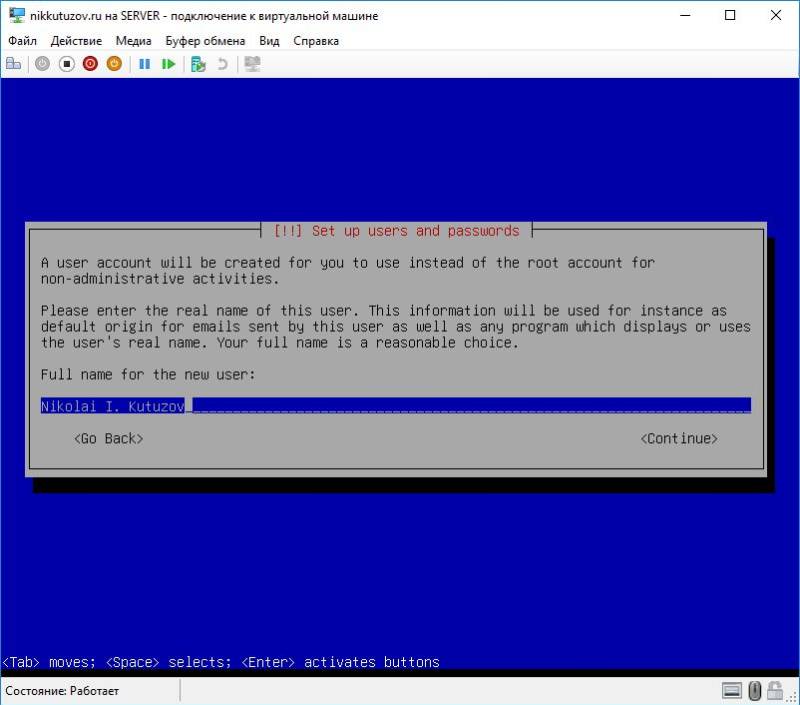The image size is (800, 705).
Task: Click the full name input field
Action: [395, 405]
